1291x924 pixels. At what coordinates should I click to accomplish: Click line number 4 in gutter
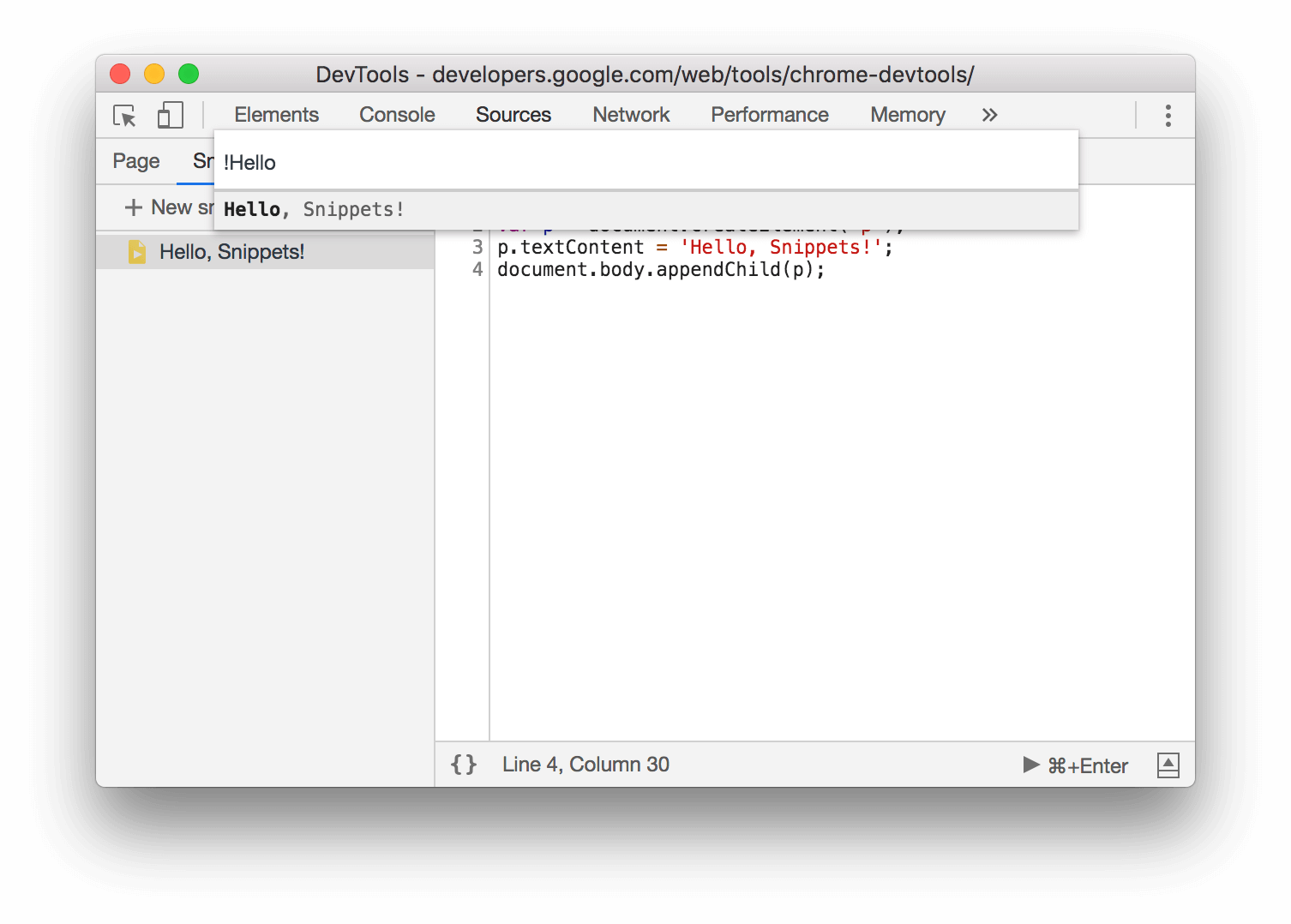pos(477,270)
